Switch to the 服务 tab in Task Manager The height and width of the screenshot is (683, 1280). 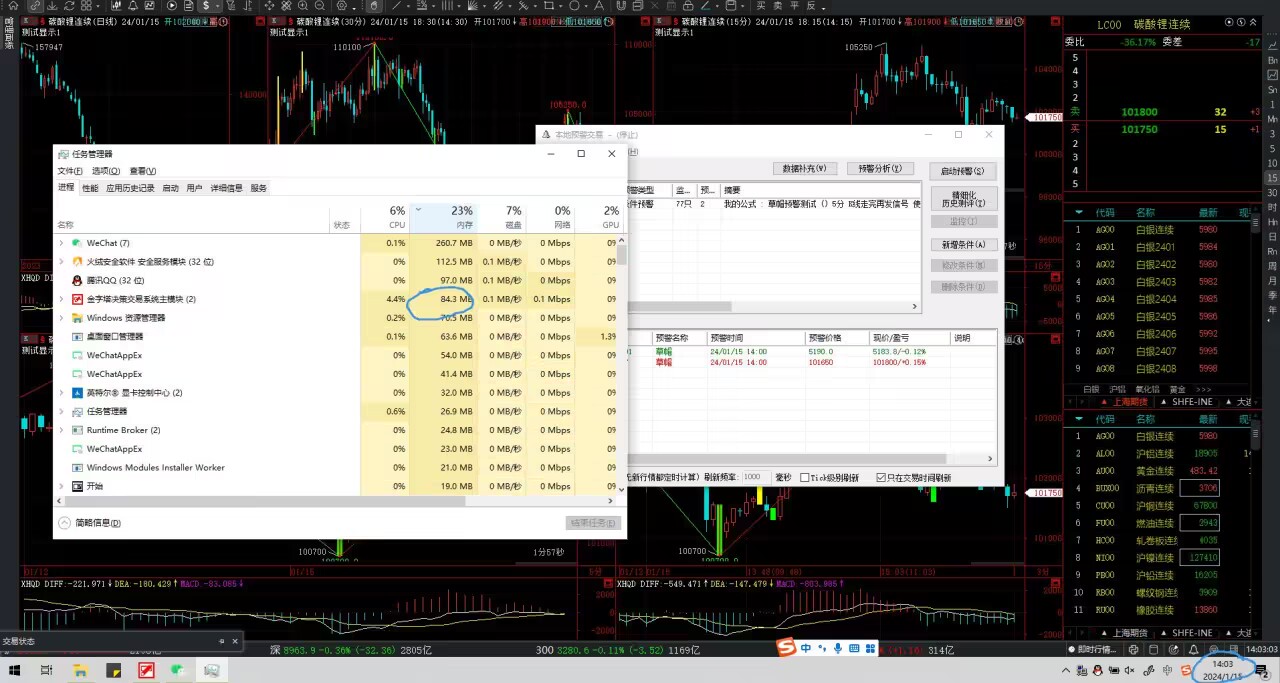point(259,188)
